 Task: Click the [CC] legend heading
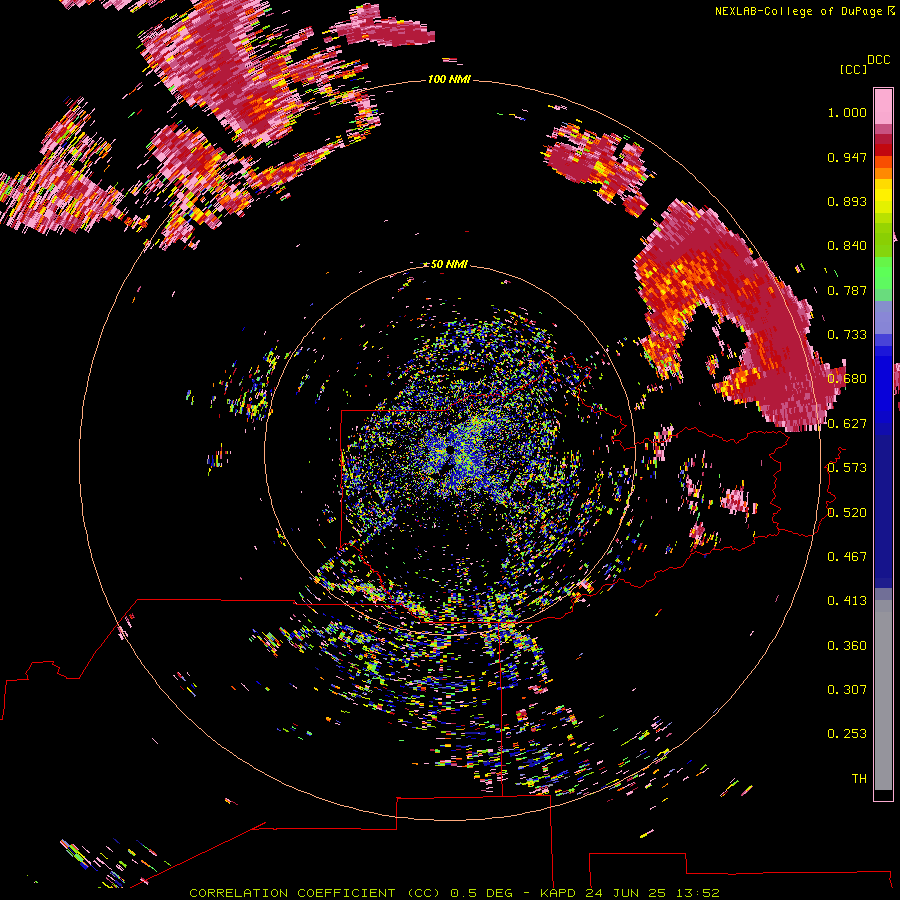(x=853, y=69)
